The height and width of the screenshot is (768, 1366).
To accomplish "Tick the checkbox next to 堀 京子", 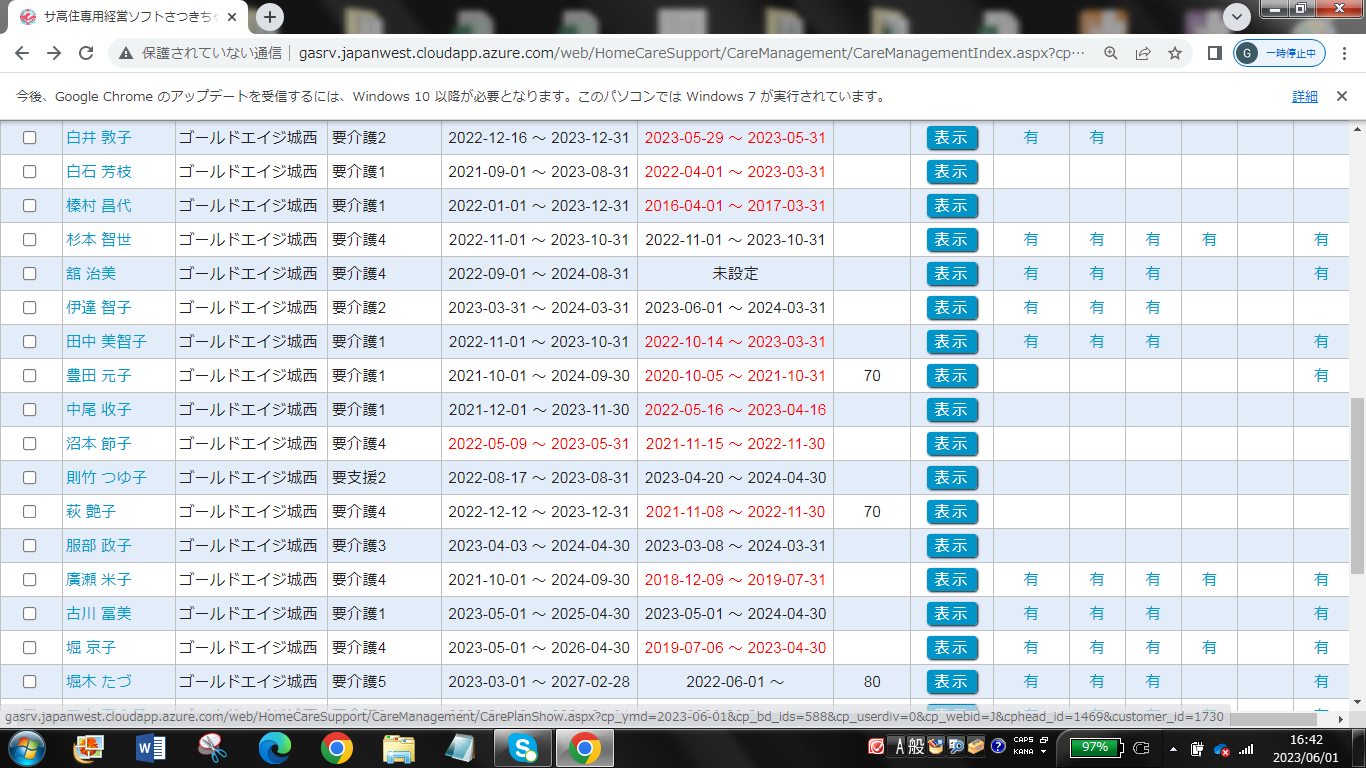I will click(30, 648).
